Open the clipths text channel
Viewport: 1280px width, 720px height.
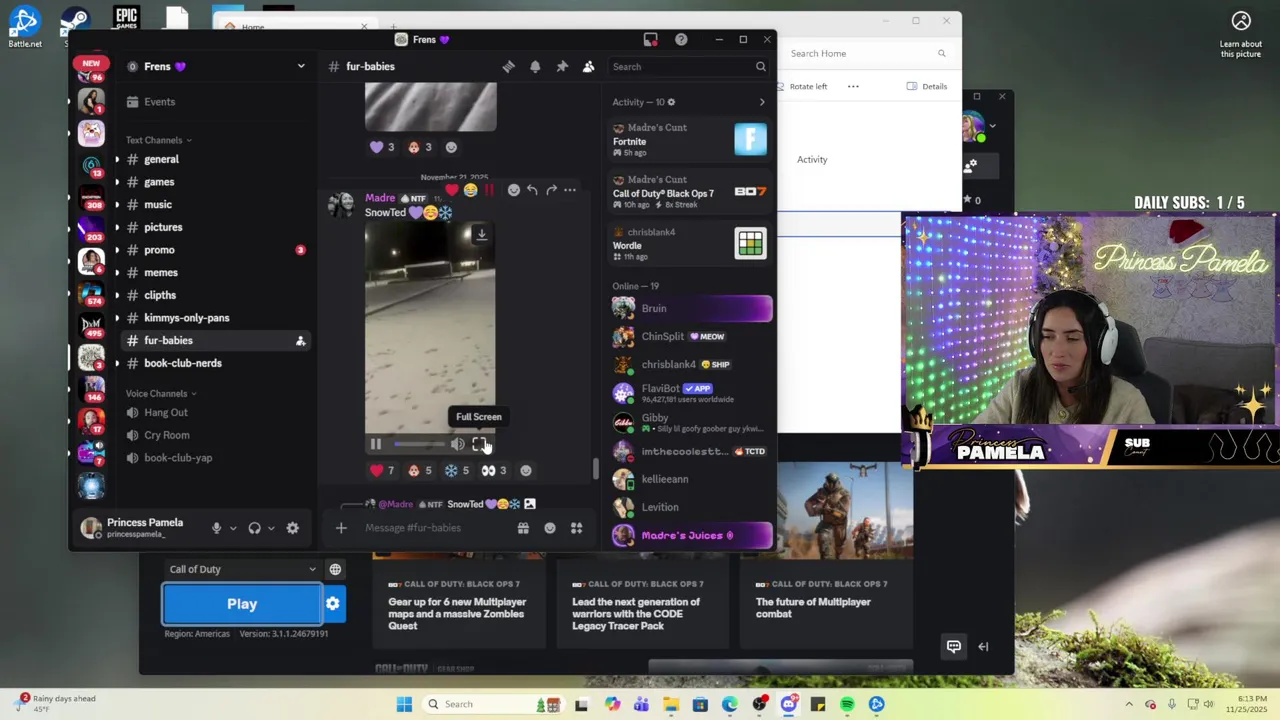pos(160,295)
